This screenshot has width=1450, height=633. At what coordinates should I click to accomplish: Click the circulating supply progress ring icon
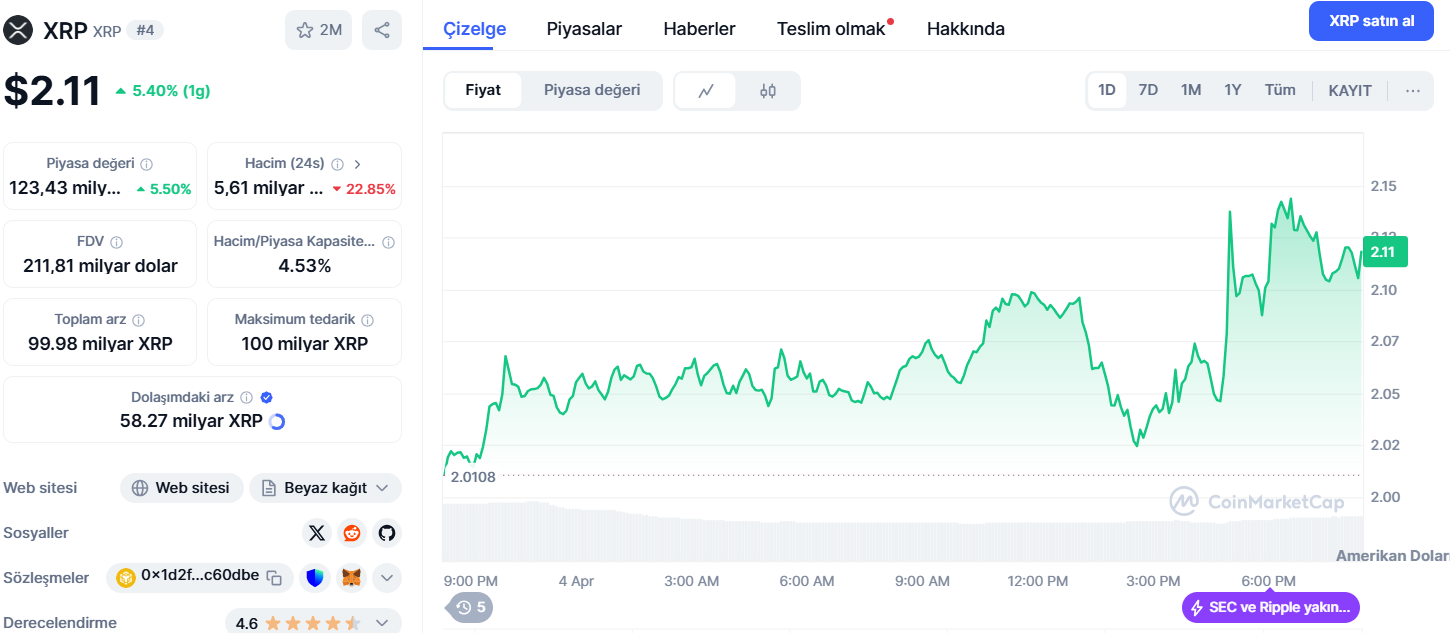tap(277, 422)
